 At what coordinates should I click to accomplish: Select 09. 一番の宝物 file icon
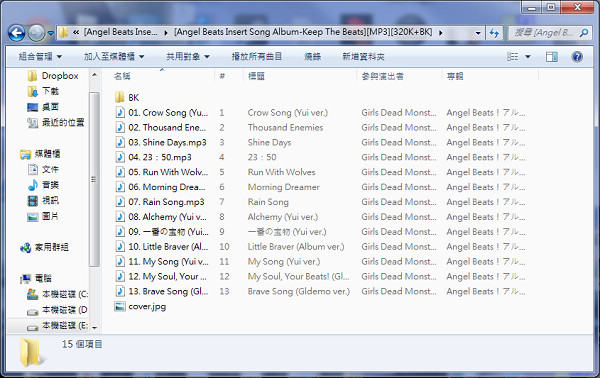120,231
